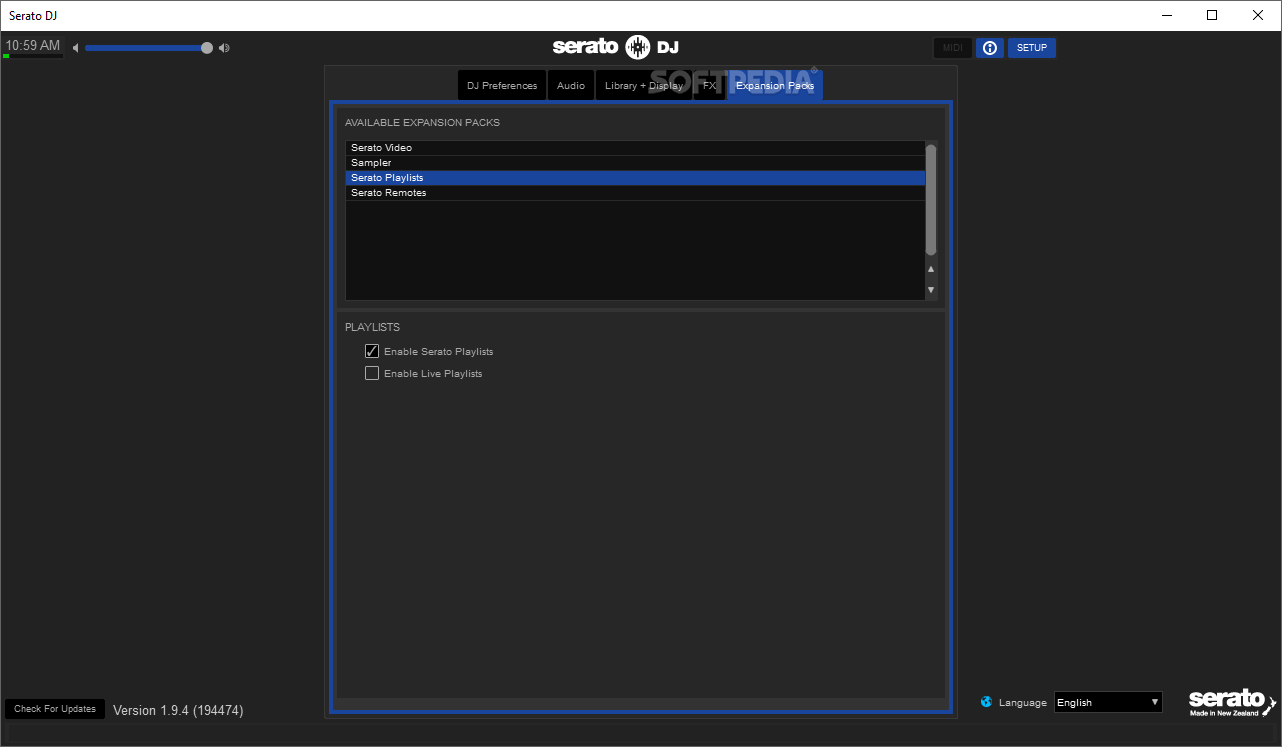The image size is (1282, 747).
Task: Select Serato Playlists in the list
Action: [635, 178]
